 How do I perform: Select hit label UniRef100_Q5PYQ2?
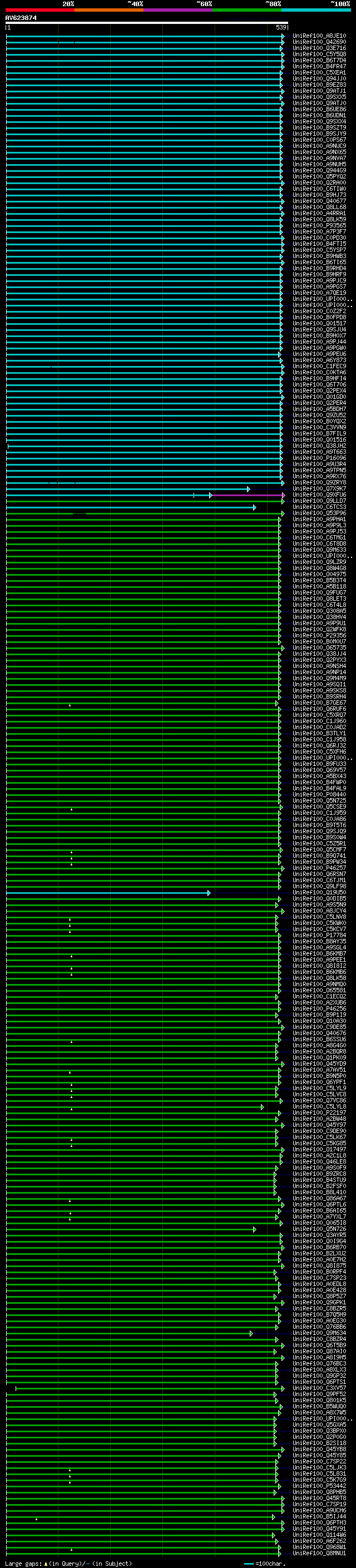pos(319,176)
